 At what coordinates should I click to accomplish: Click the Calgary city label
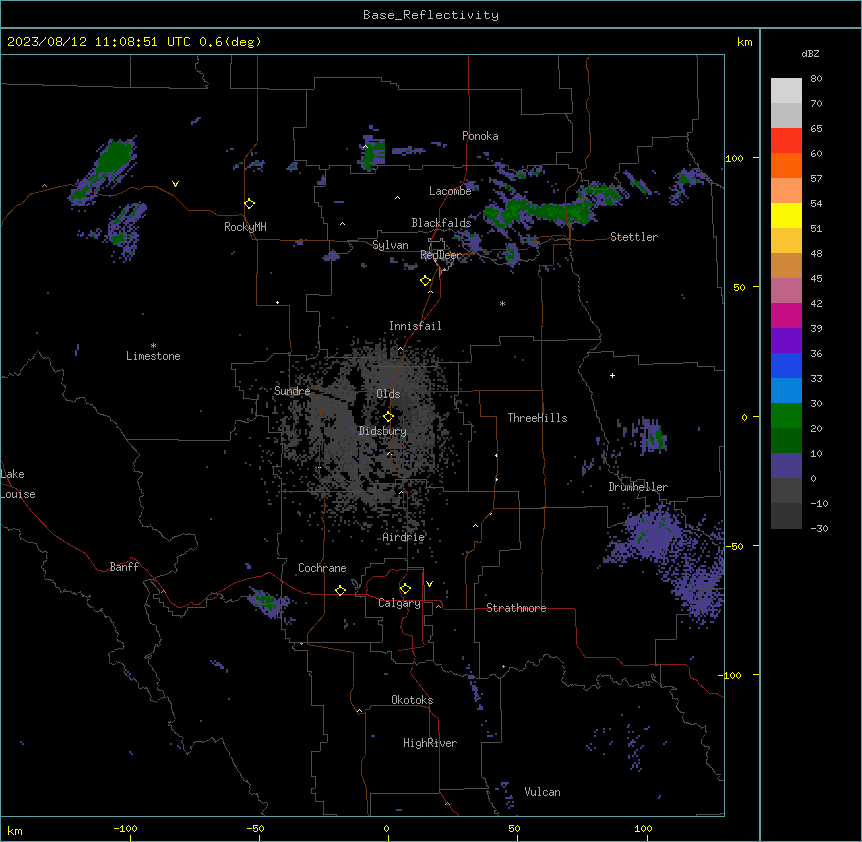pos(399,603)
